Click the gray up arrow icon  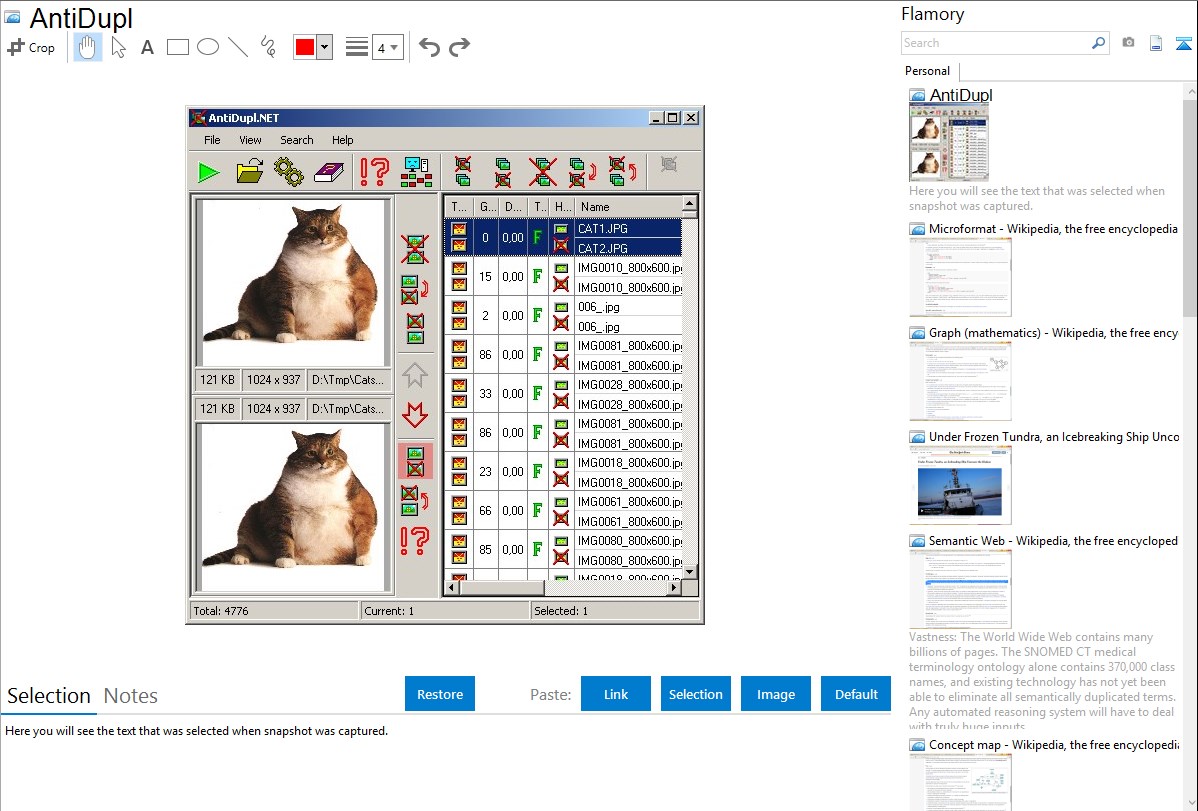click(x=415, y=375)
